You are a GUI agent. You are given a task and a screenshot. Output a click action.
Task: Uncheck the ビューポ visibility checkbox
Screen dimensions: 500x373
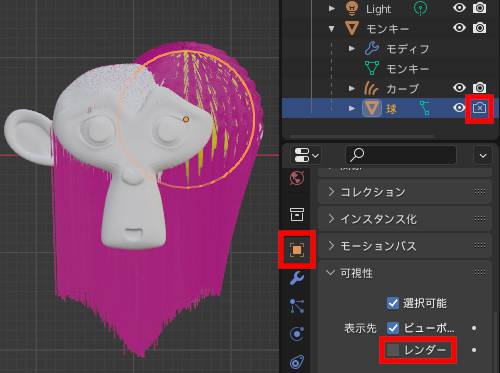393,328
